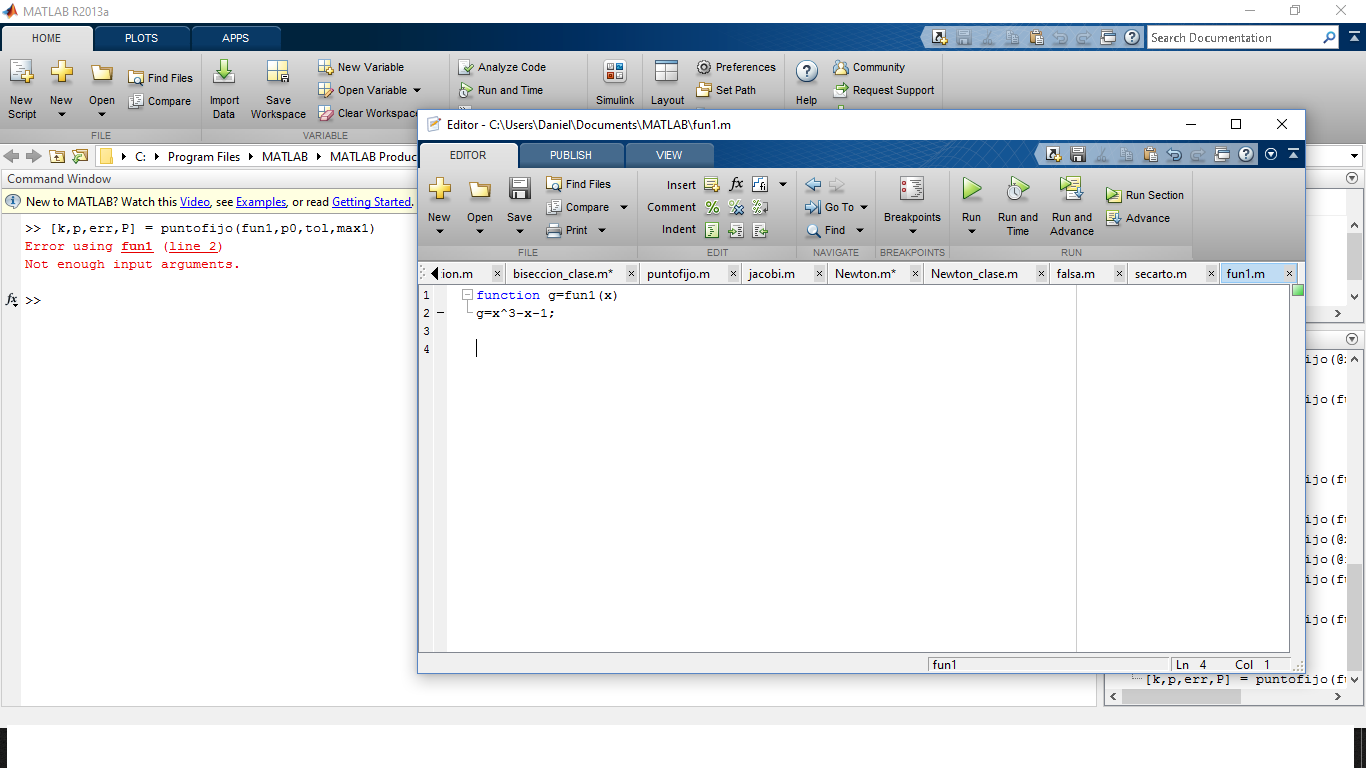Toggle breakpoint dash on editor line 2
This screenshot has width=1366, height=768.
point(440,313)
